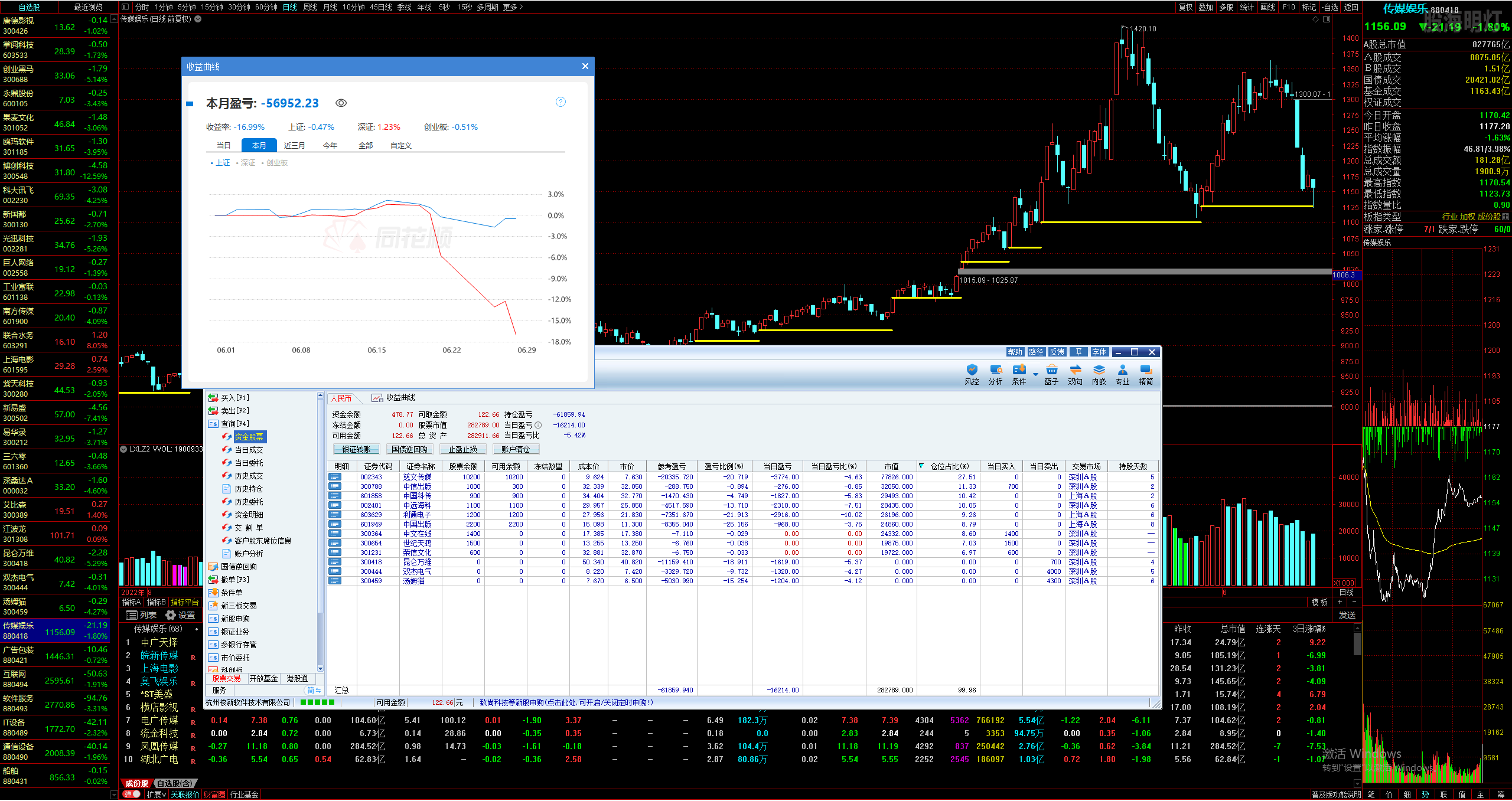The height and width of the screenshot is (801, 1512).
Task: Toggle the 创业板 line in the chart legend
Action: tap(275, 163)
